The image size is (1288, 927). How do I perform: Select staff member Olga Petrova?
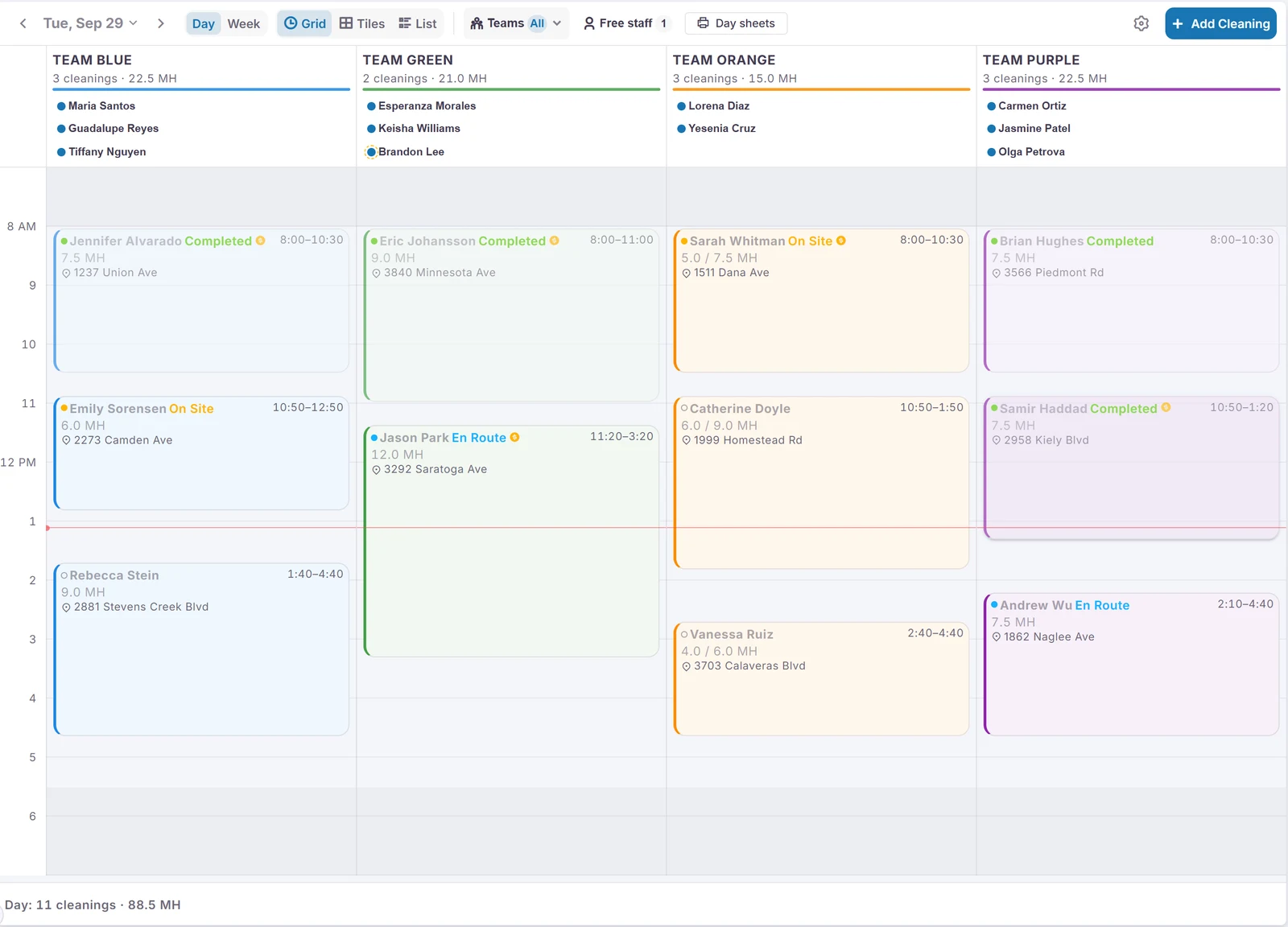pos(1026,151)
